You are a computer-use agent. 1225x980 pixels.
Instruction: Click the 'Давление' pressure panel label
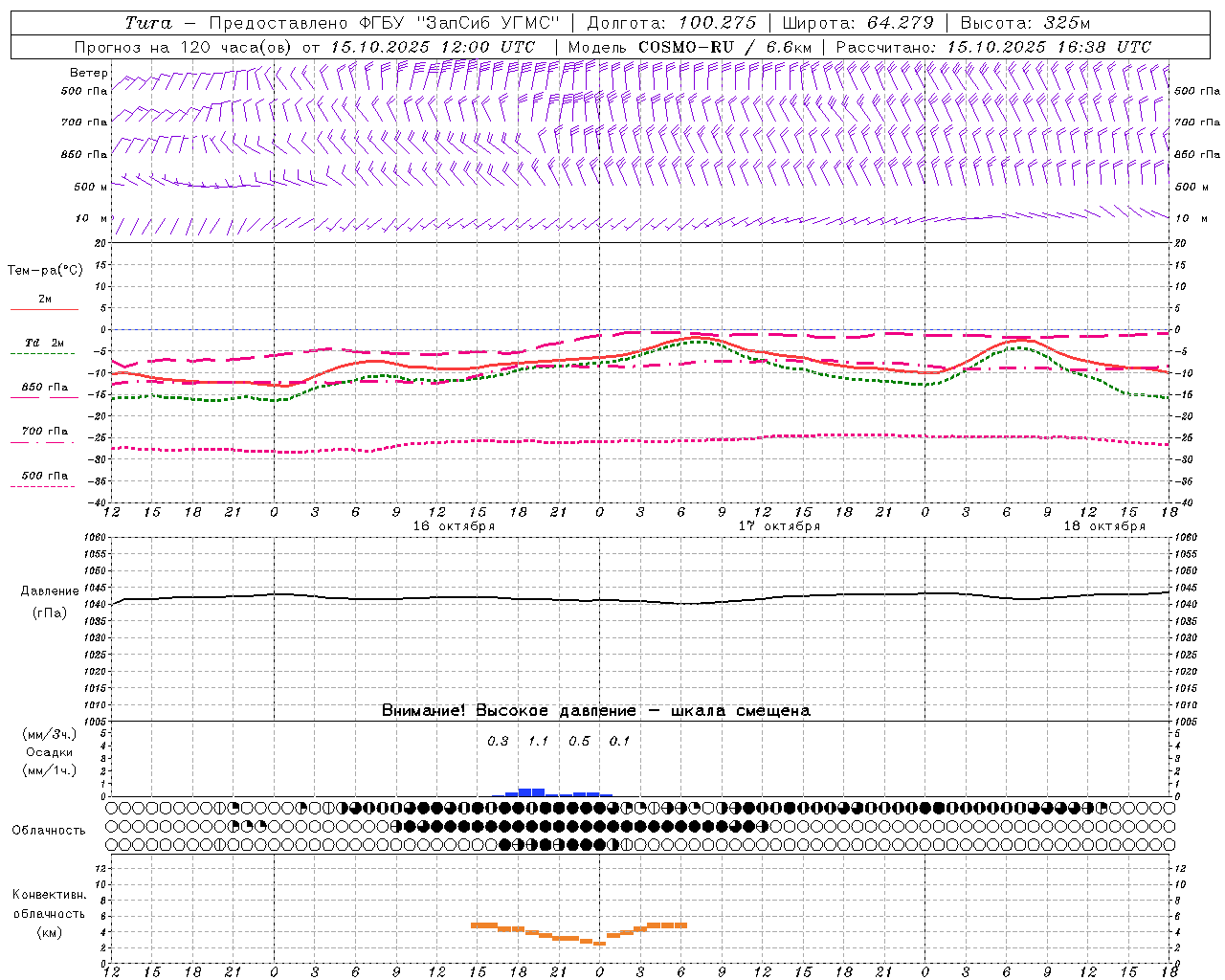(50, 591)
